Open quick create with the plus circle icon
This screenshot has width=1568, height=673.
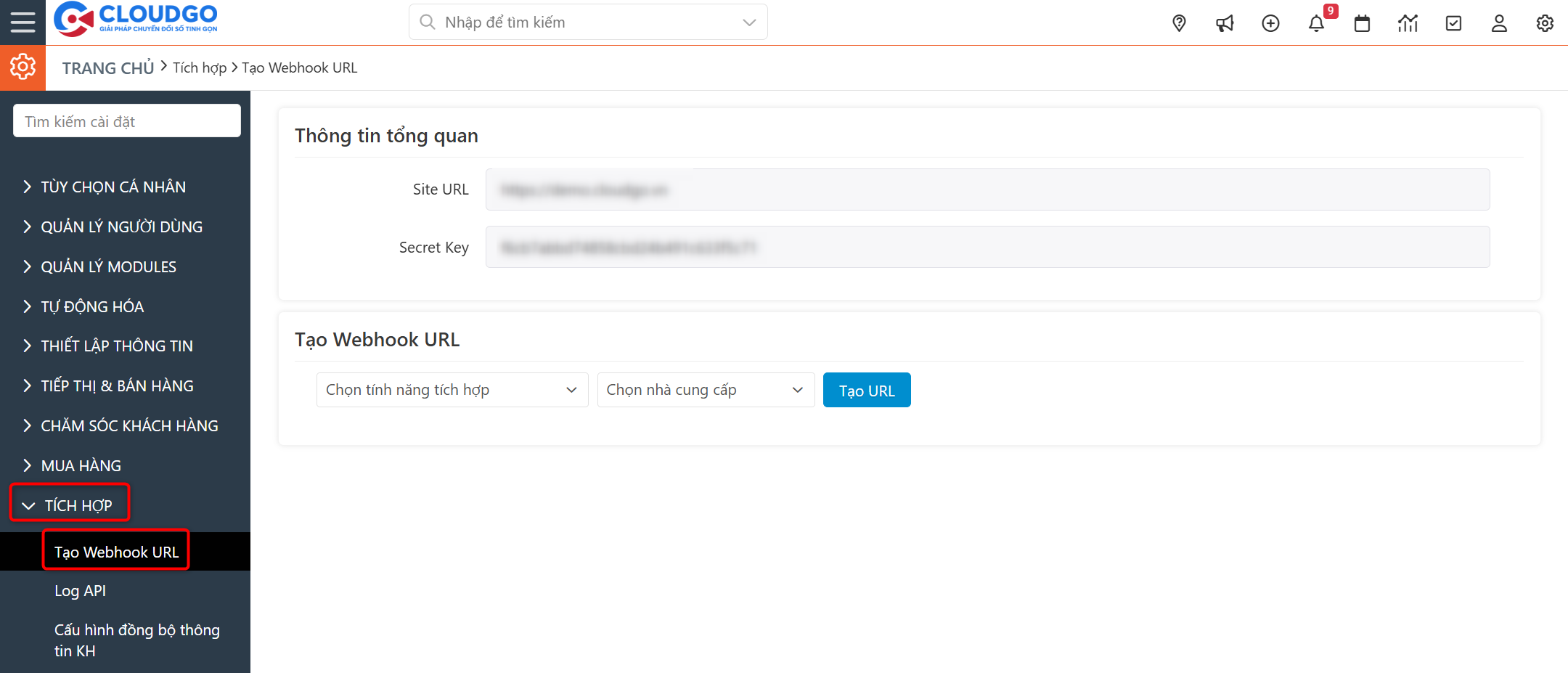click(x=1270, y=23)
